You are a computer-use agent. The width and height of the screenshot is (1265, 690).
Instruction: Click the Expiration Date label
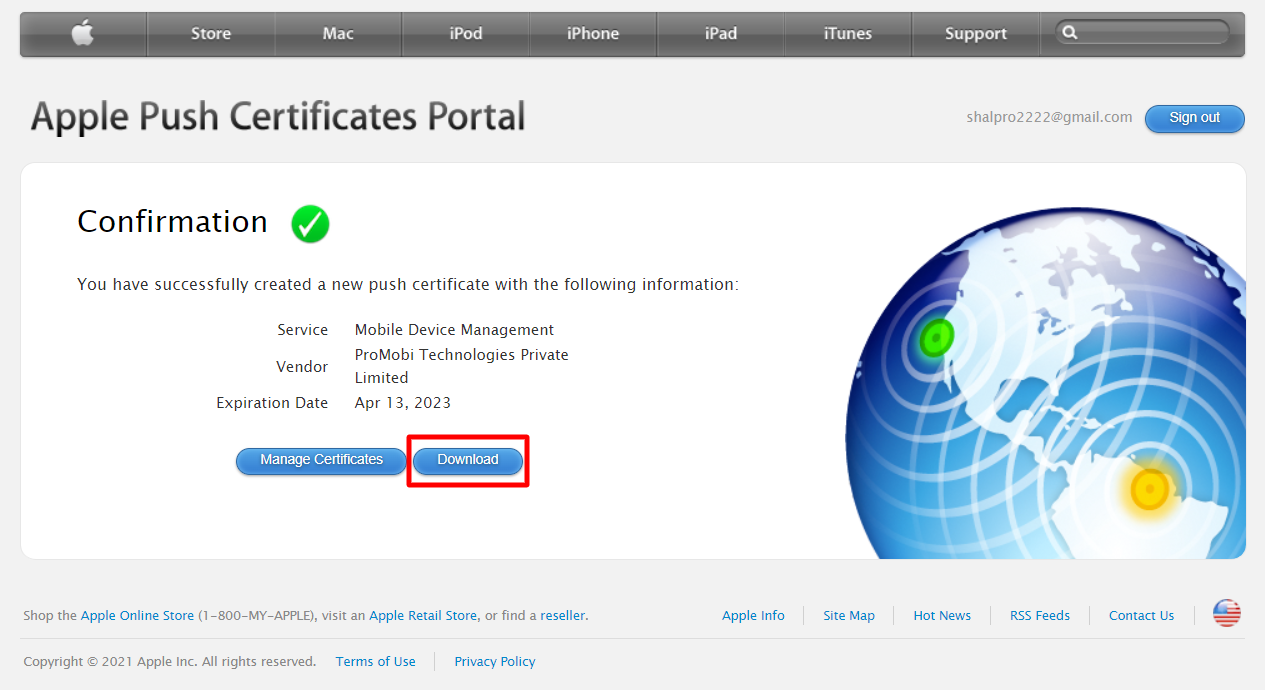[272, 403]
